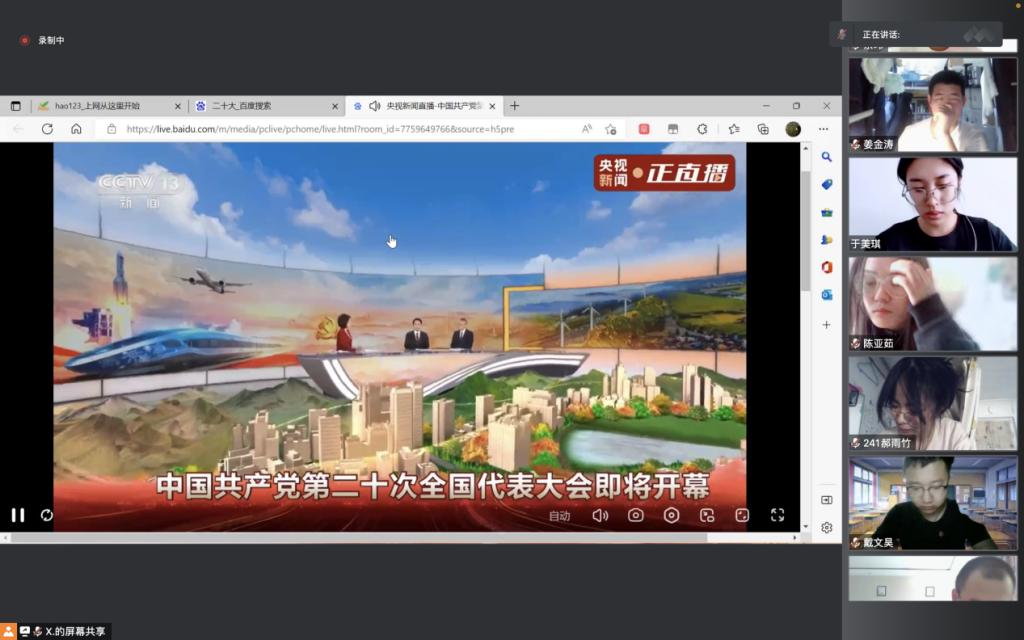1024x640 pixels.
Task: Reload the page using browser refresh
Action: pos(47,129)
